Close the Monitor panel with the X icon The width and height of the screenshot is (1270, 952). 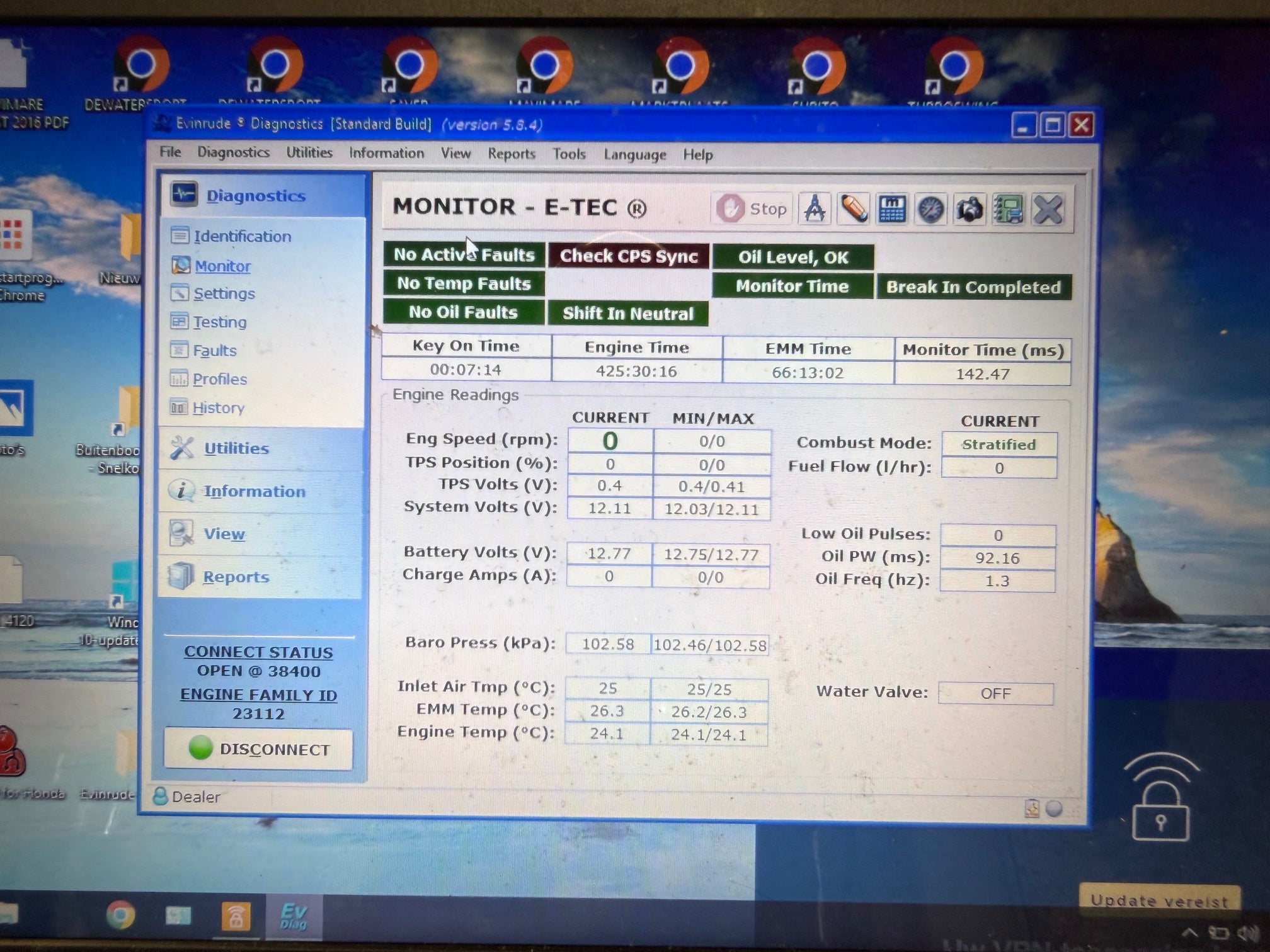tap(1048, 210)
